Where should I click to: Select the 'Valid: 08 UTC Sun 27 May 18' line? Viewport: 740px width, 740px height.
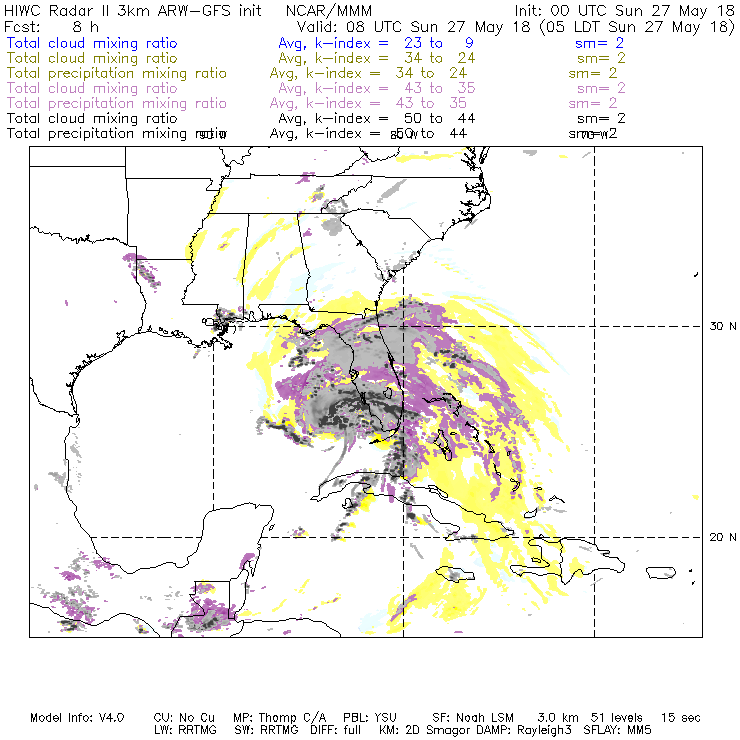tap(414, 26)
